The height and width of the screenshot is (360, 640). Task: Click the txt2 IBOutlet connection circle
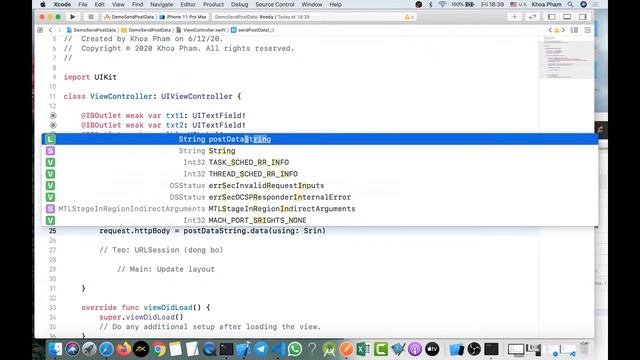click(x=53, y=125)
